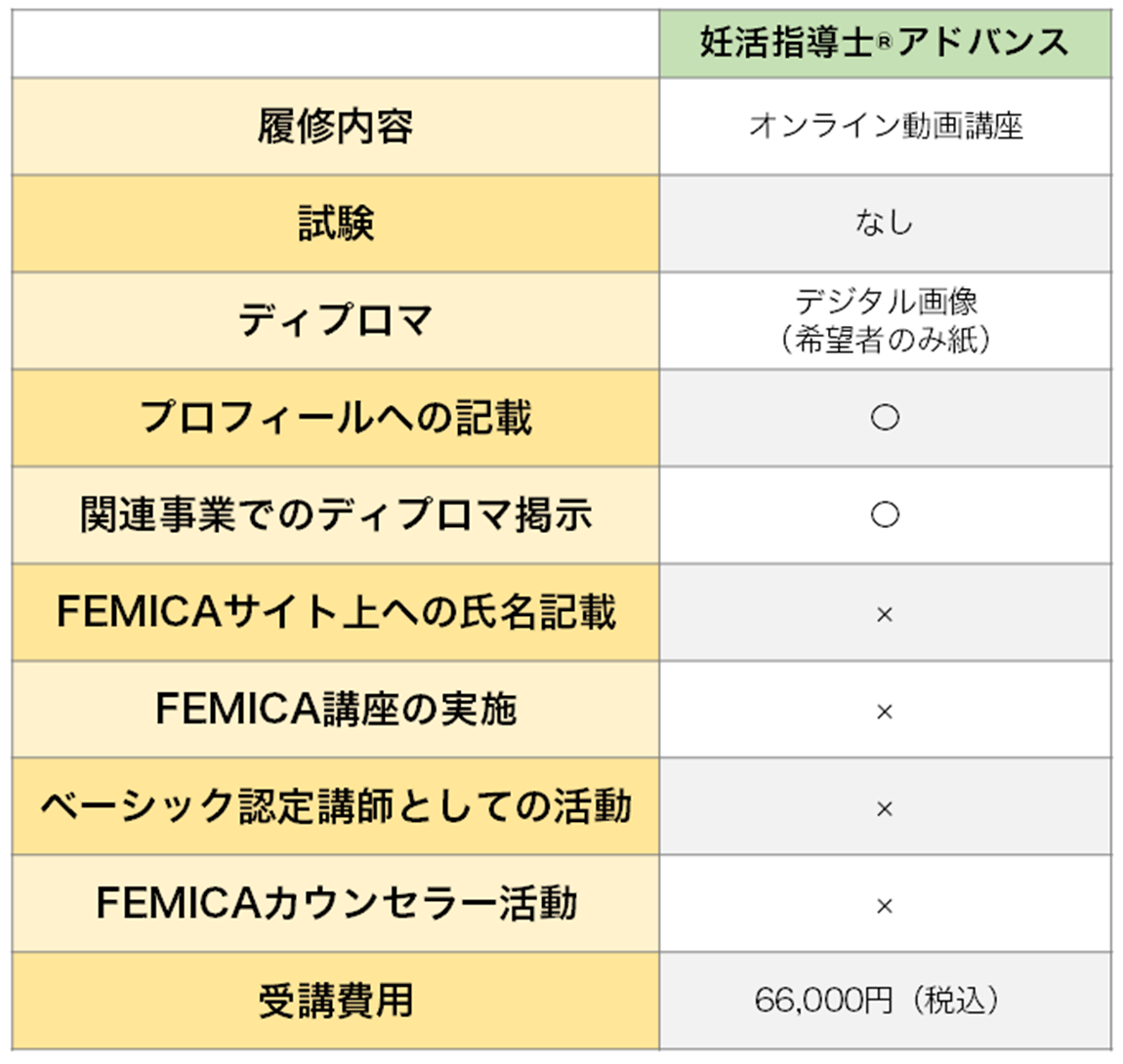The width and height of the screenshot is (1123, 1064).
Task: Select the FEMICAサイト上への氏名記載 label
Action: tap(335, 612)
